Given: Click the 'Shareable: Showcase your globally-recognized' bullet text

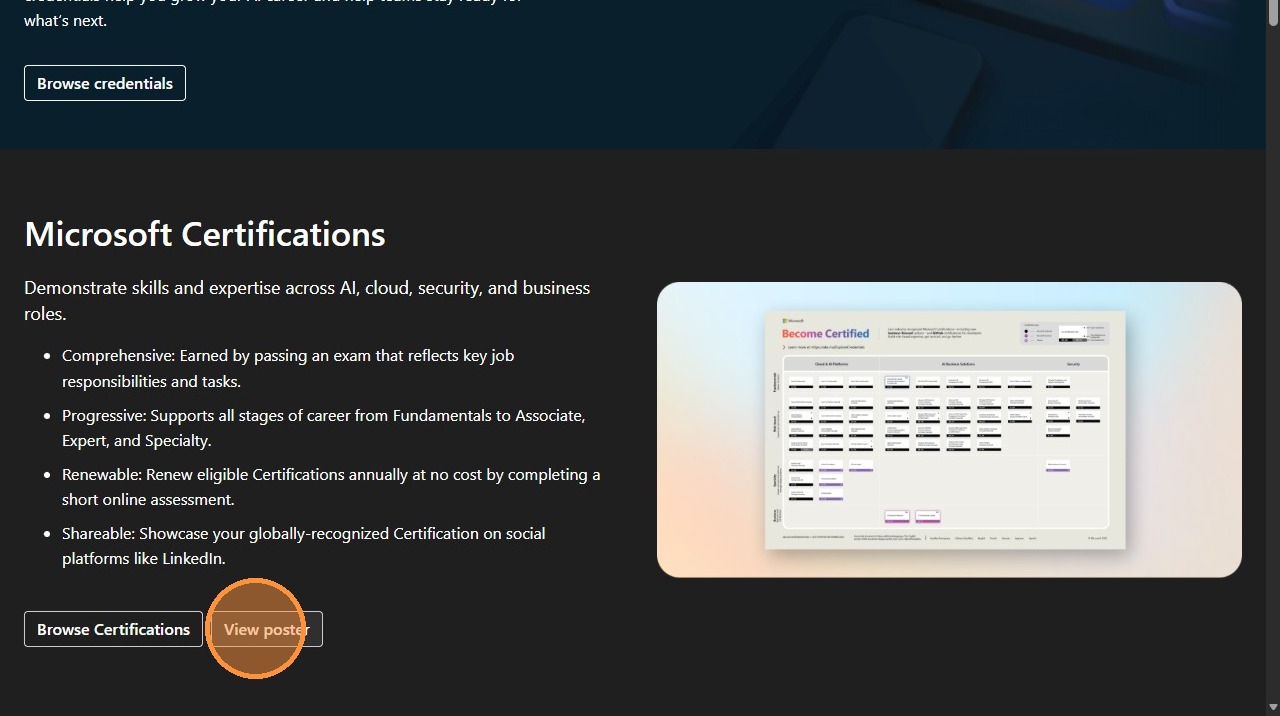Looking at the screenshot, I should (304, 546).
